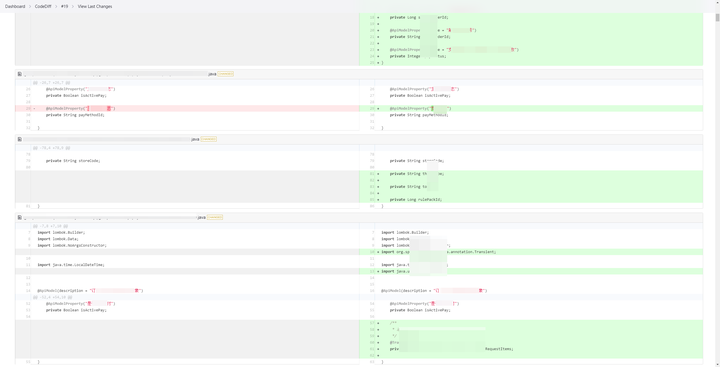Viewport: 720px width, 367px height.
Task: Click left 'private Boolean isActivePay;' on line 53
Action: pyautogui.click(x=76, y=310)
